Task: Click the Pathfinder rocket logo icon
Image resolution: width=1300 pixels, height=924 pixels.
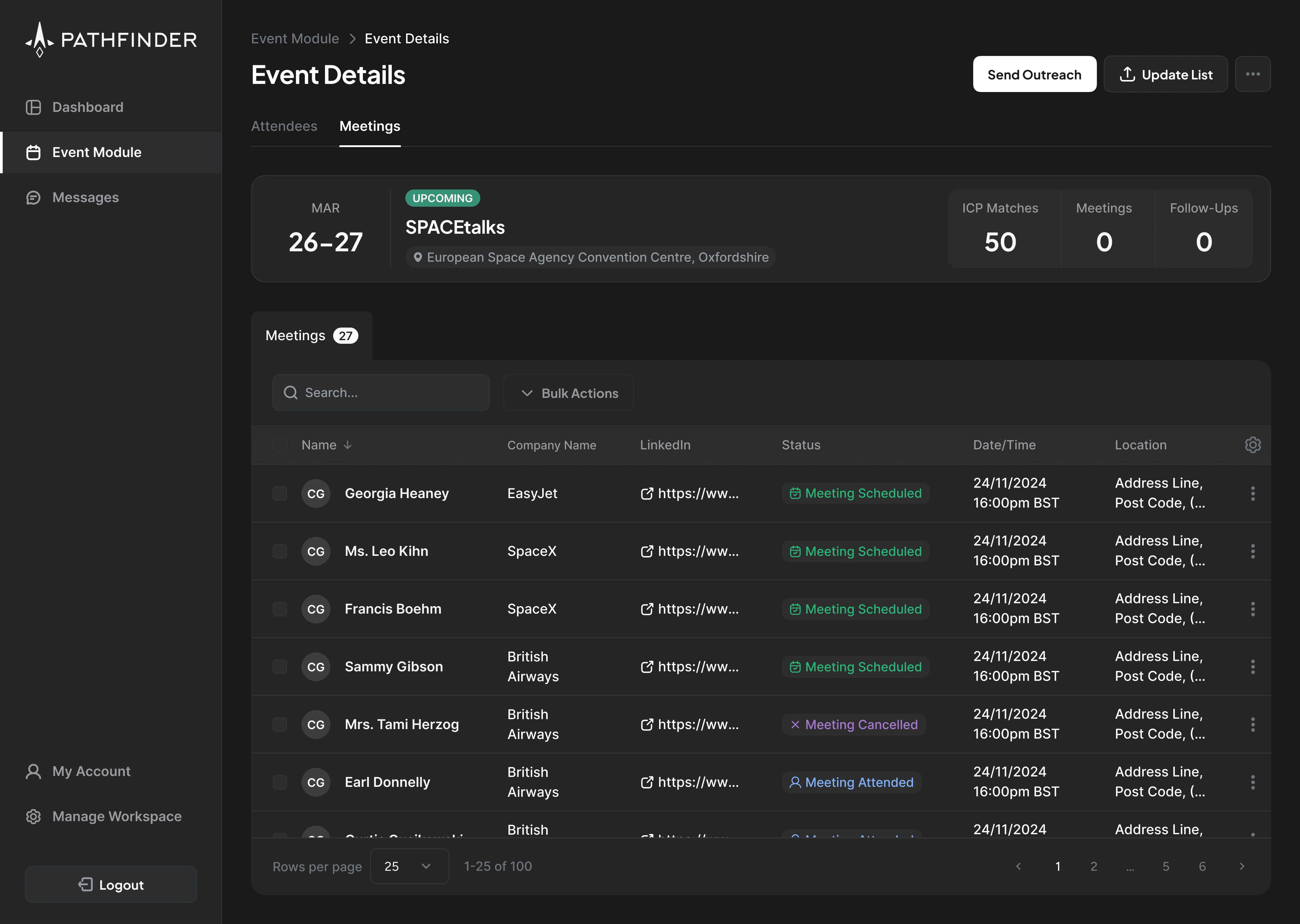Action: click(39, 39)
